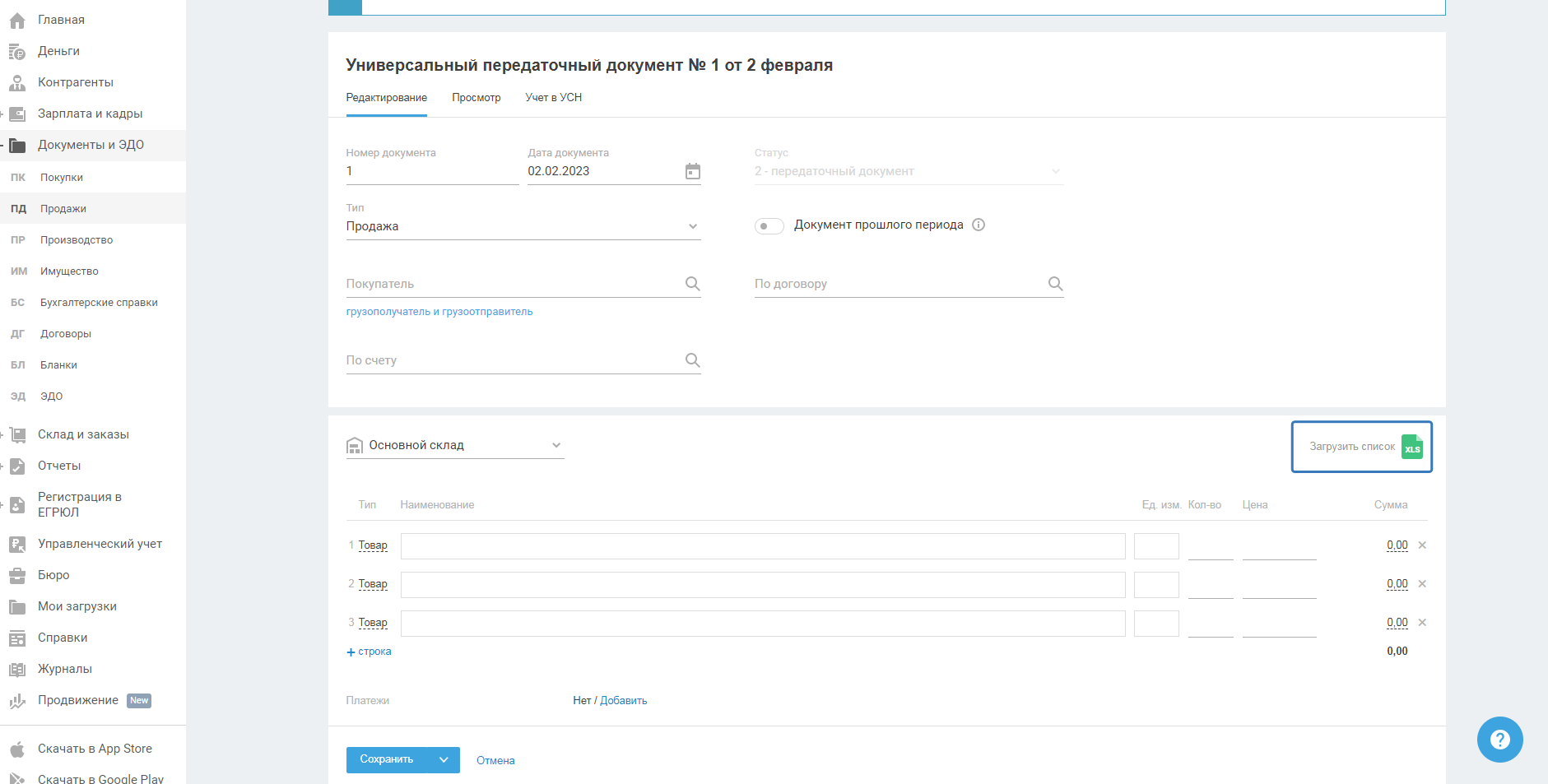Screen dimensions: 1548x784
Task: Switch to the Просмотр tab
Action: [476, 97]
